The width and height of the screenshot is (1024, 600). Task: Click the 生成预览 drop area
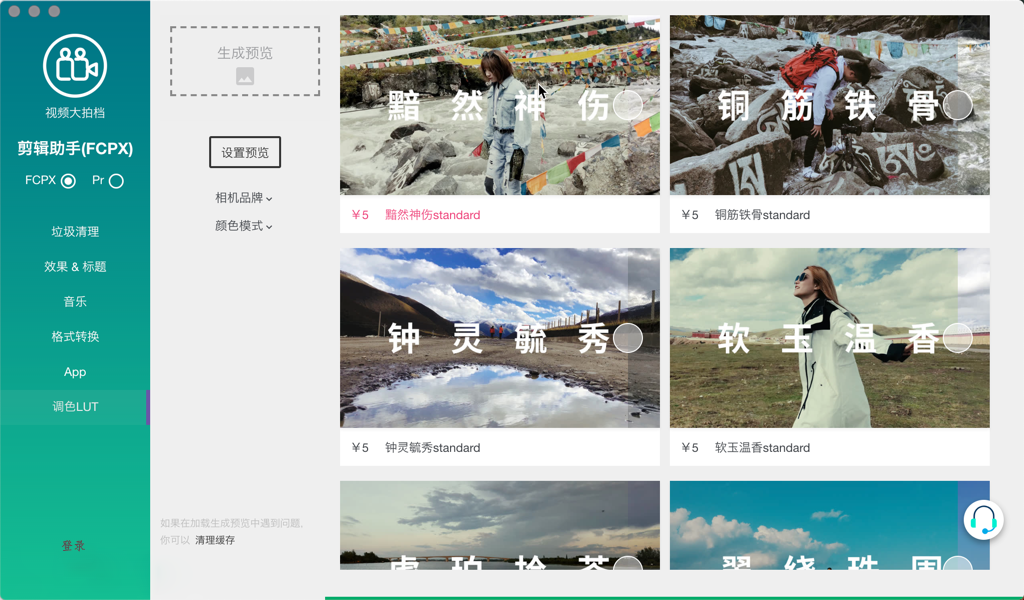pos(245,61)
